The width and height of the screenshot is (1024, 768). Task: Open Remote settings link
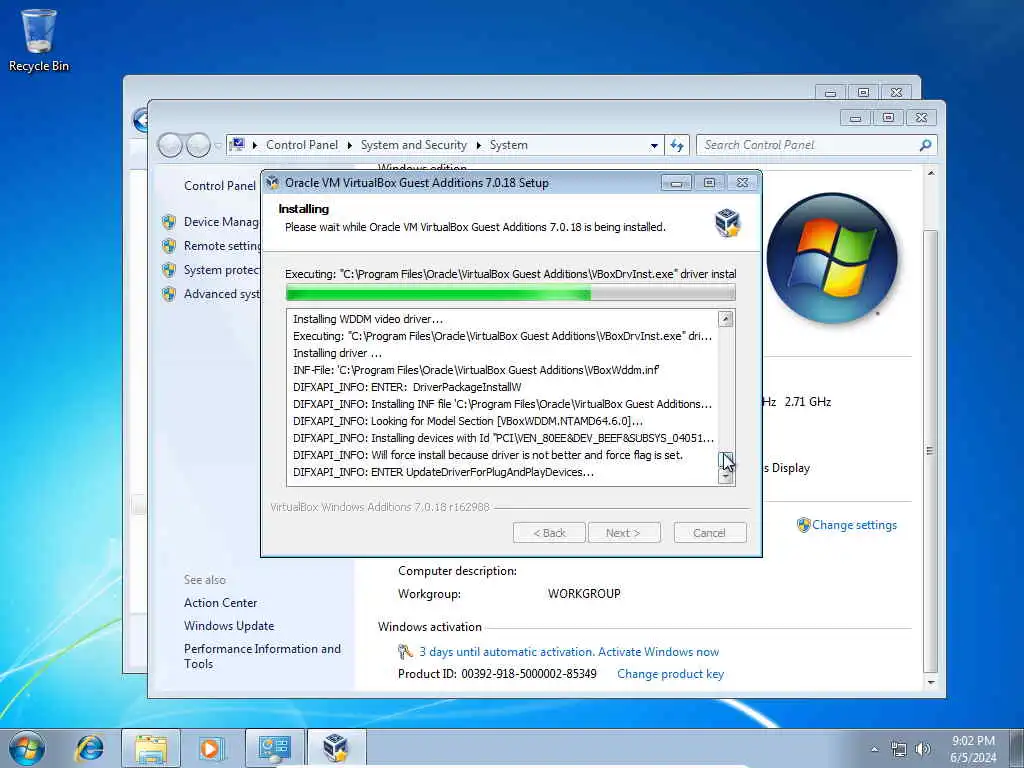click(x=222, y=246)
